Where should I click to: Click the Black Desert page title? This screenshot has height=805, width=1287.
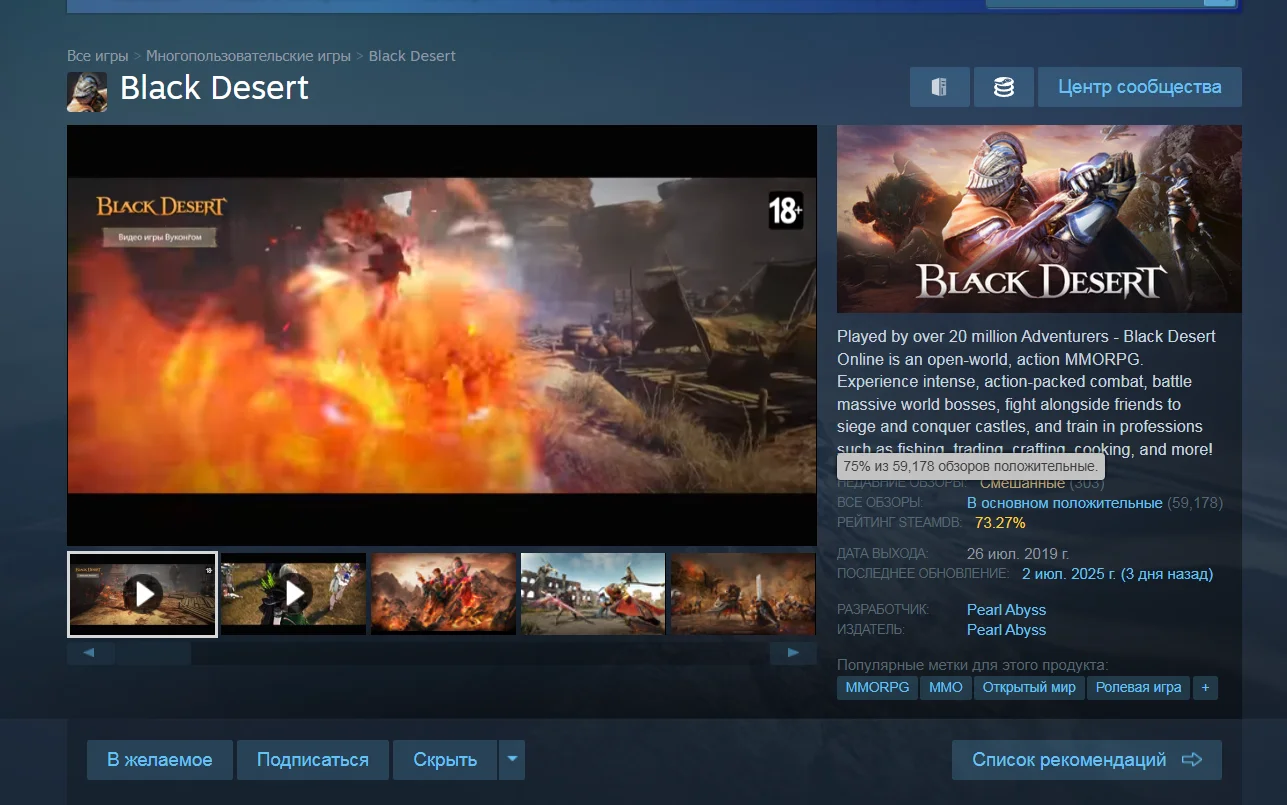(x=214, y=88)
